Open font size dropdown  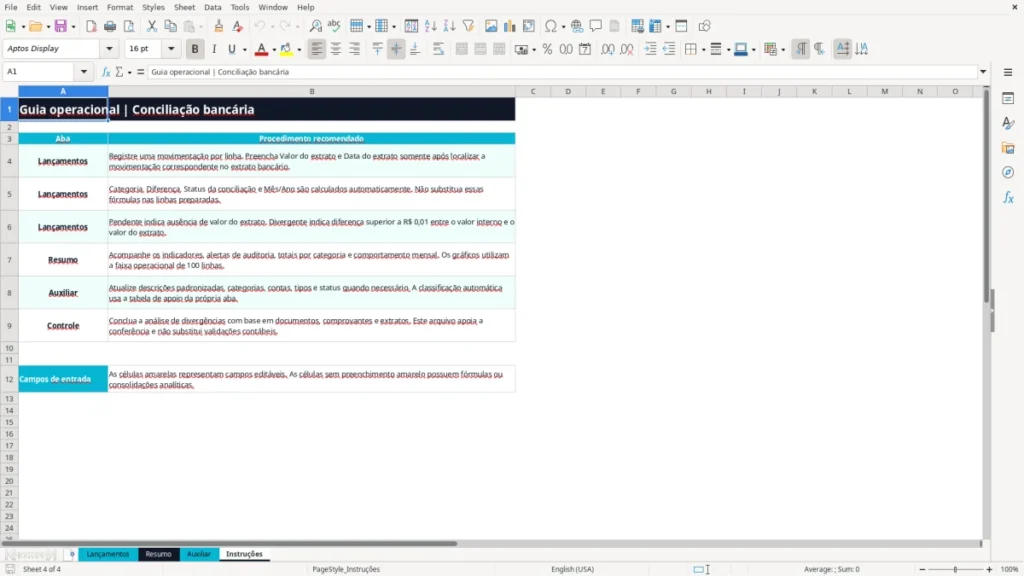point(171,49)
